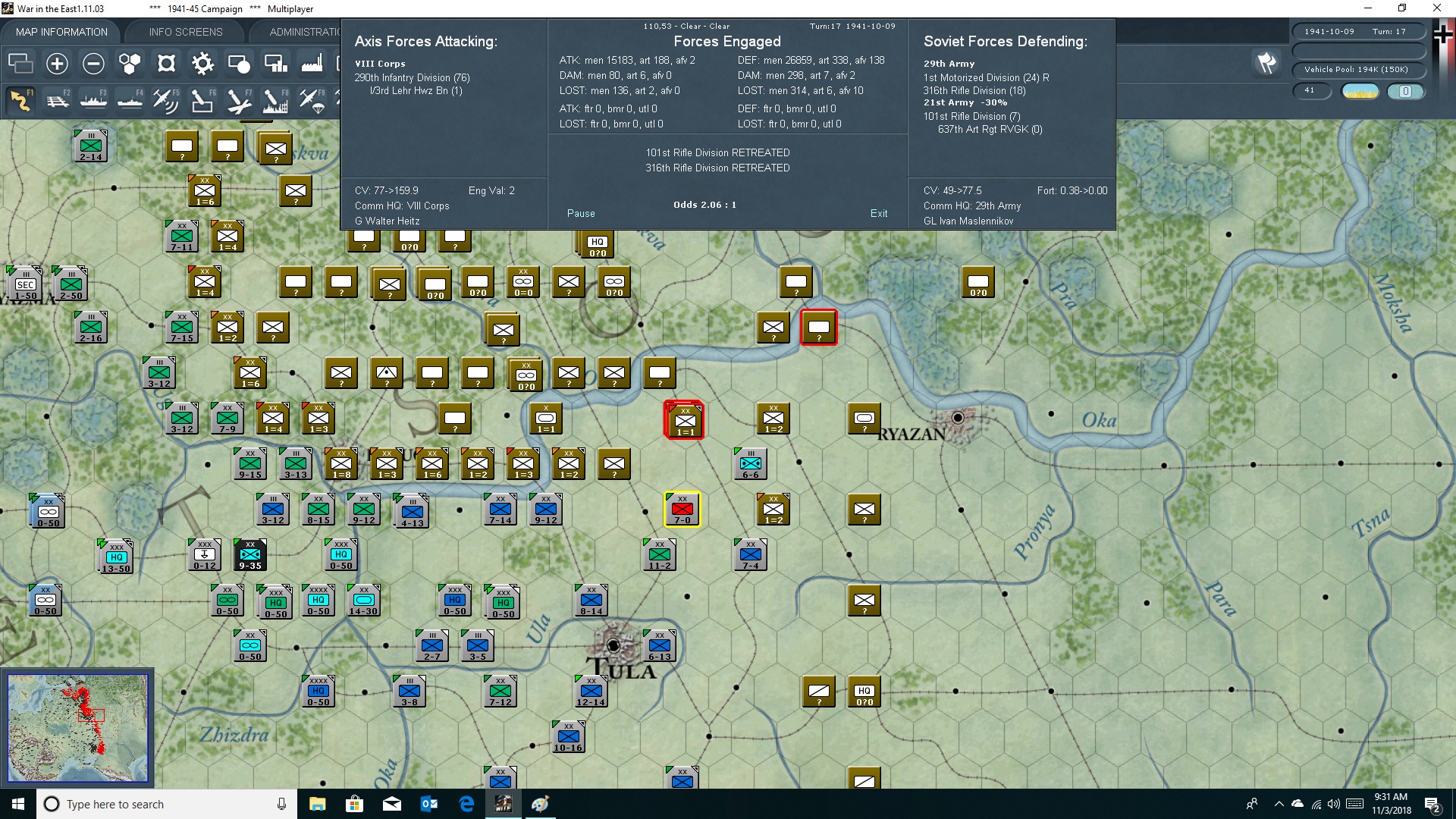Select F4 amphibious transport mode
The image size is (1456, 819).
click(x=130, y=100)
